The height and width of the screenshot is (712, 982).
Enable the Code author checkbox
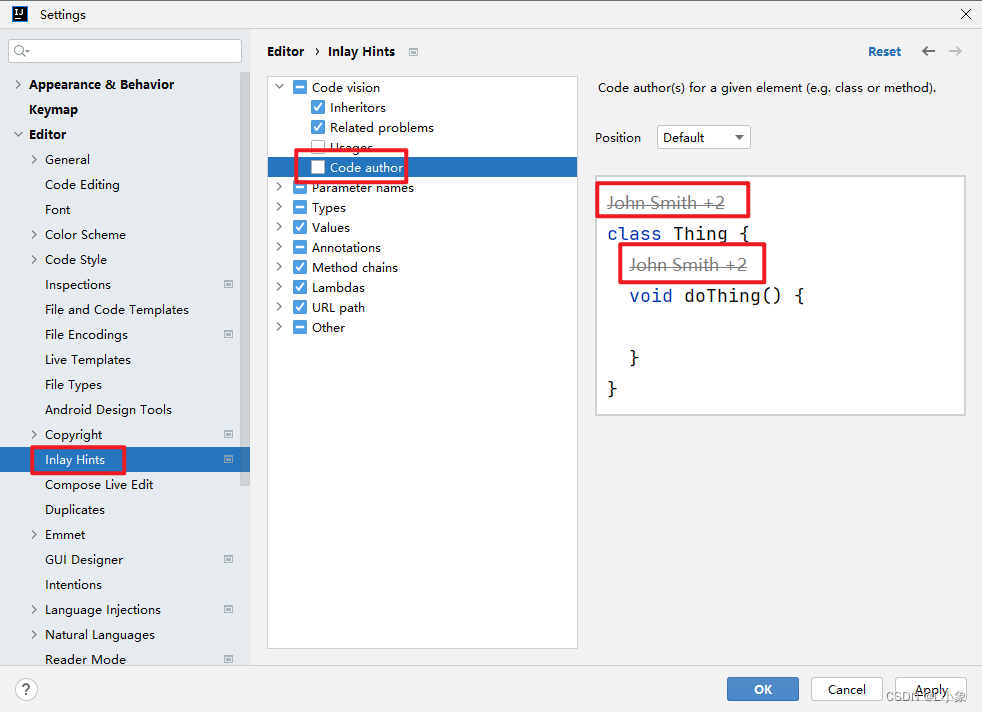click(x=318, y=167)
